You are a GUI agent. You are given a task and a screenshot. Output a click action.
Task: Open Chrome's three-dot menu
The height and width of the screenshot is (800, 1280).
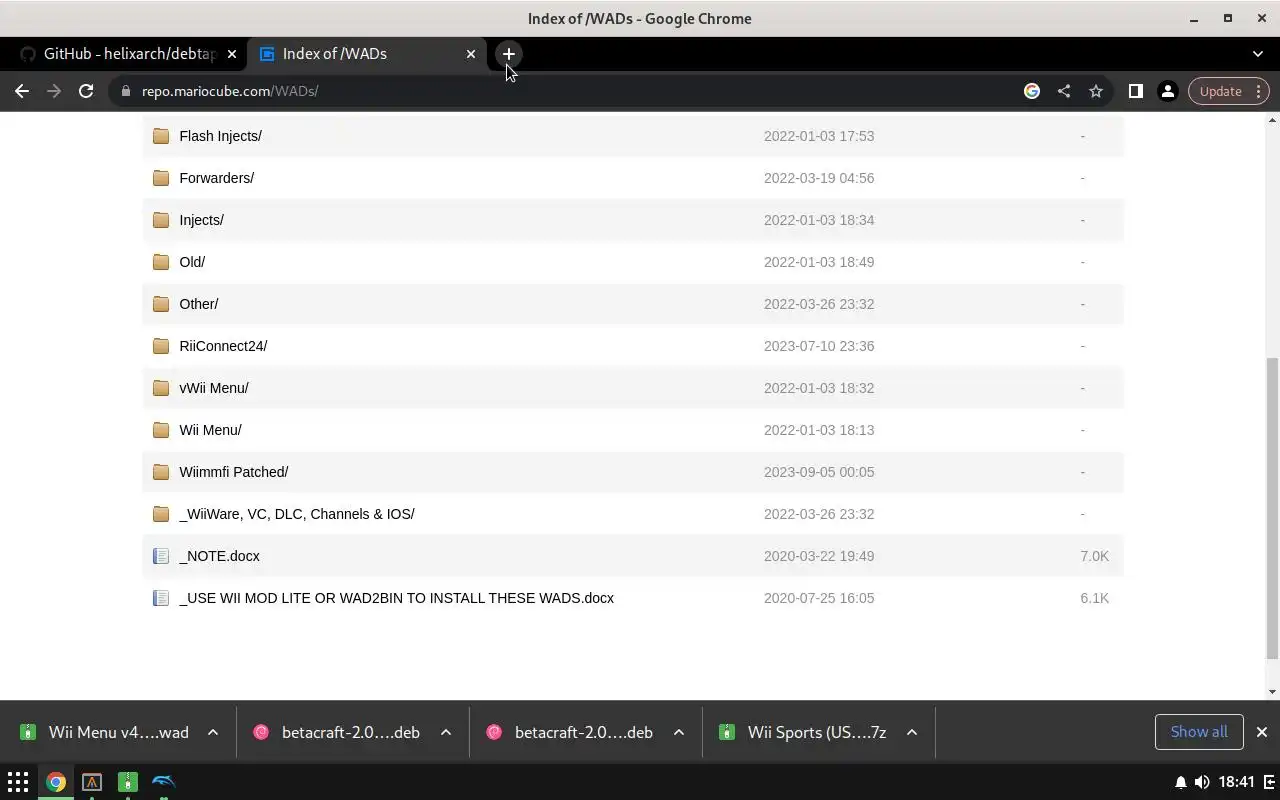1259,91
